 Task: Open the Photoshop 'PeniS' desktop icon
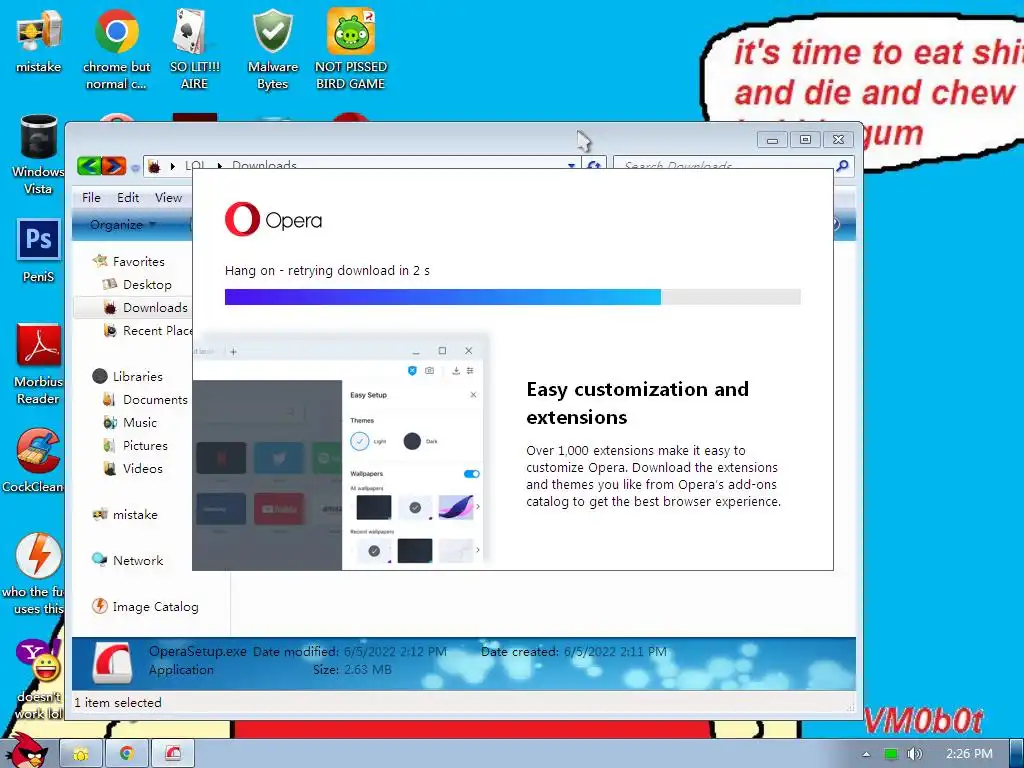tap(39, 251)
